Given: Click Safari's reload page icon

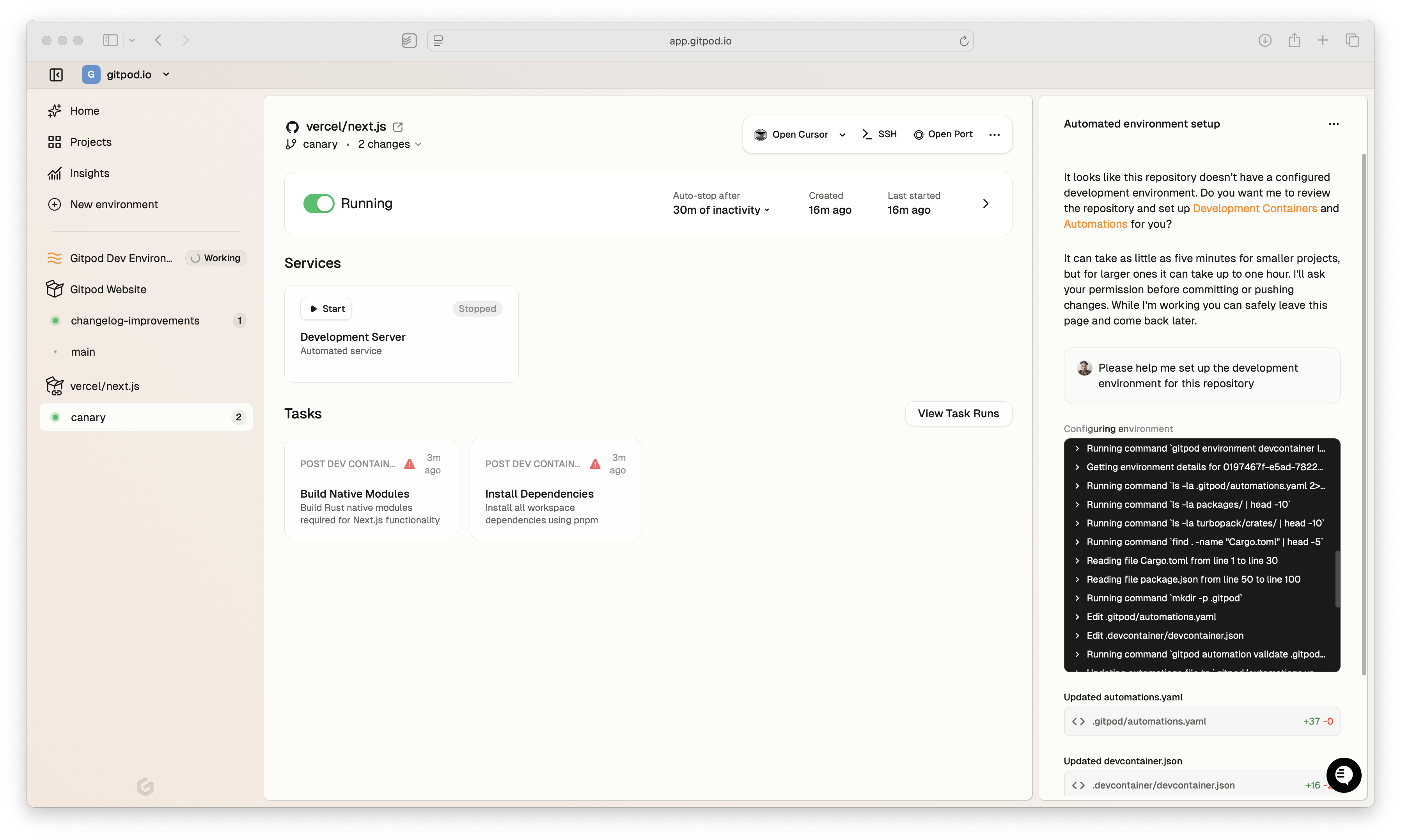Looking at the screenshot, I should pos(963,41).
